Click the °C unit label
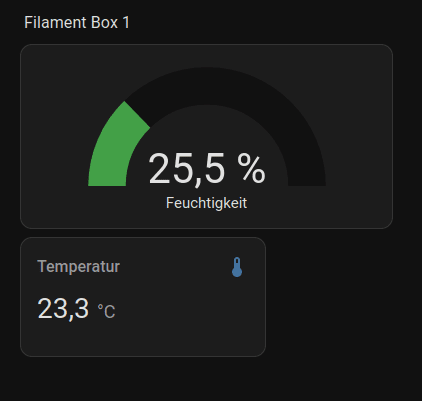The width and height of the screenshot is (422, 401). tap(106, 311)
